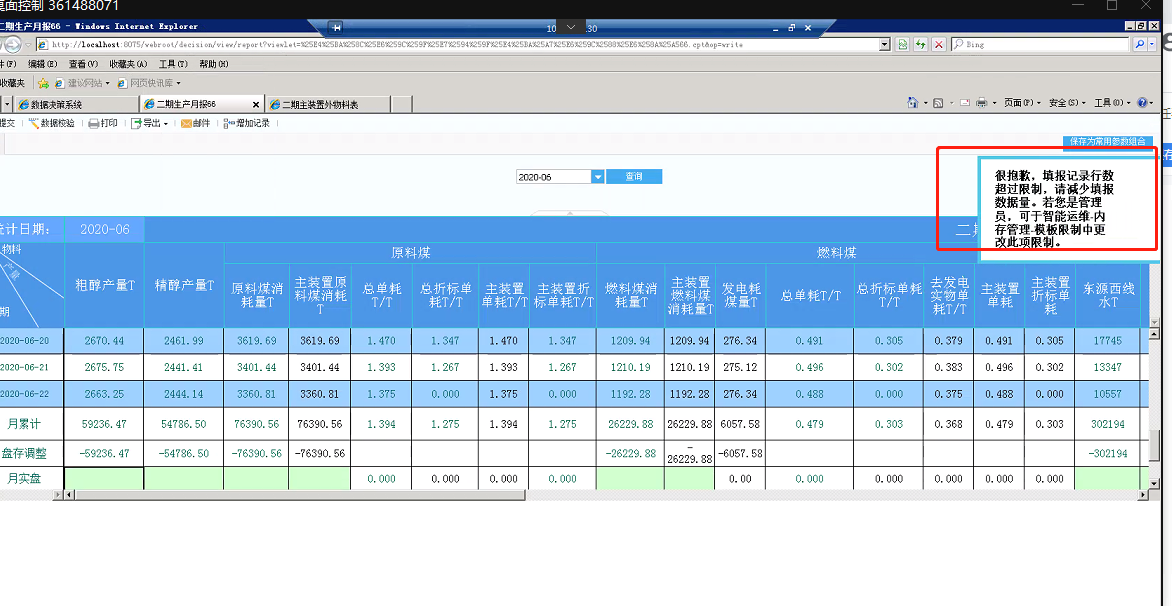Open the 帮助(H) menu
This screenshot has height=606, width=1172.
point(214,64)
